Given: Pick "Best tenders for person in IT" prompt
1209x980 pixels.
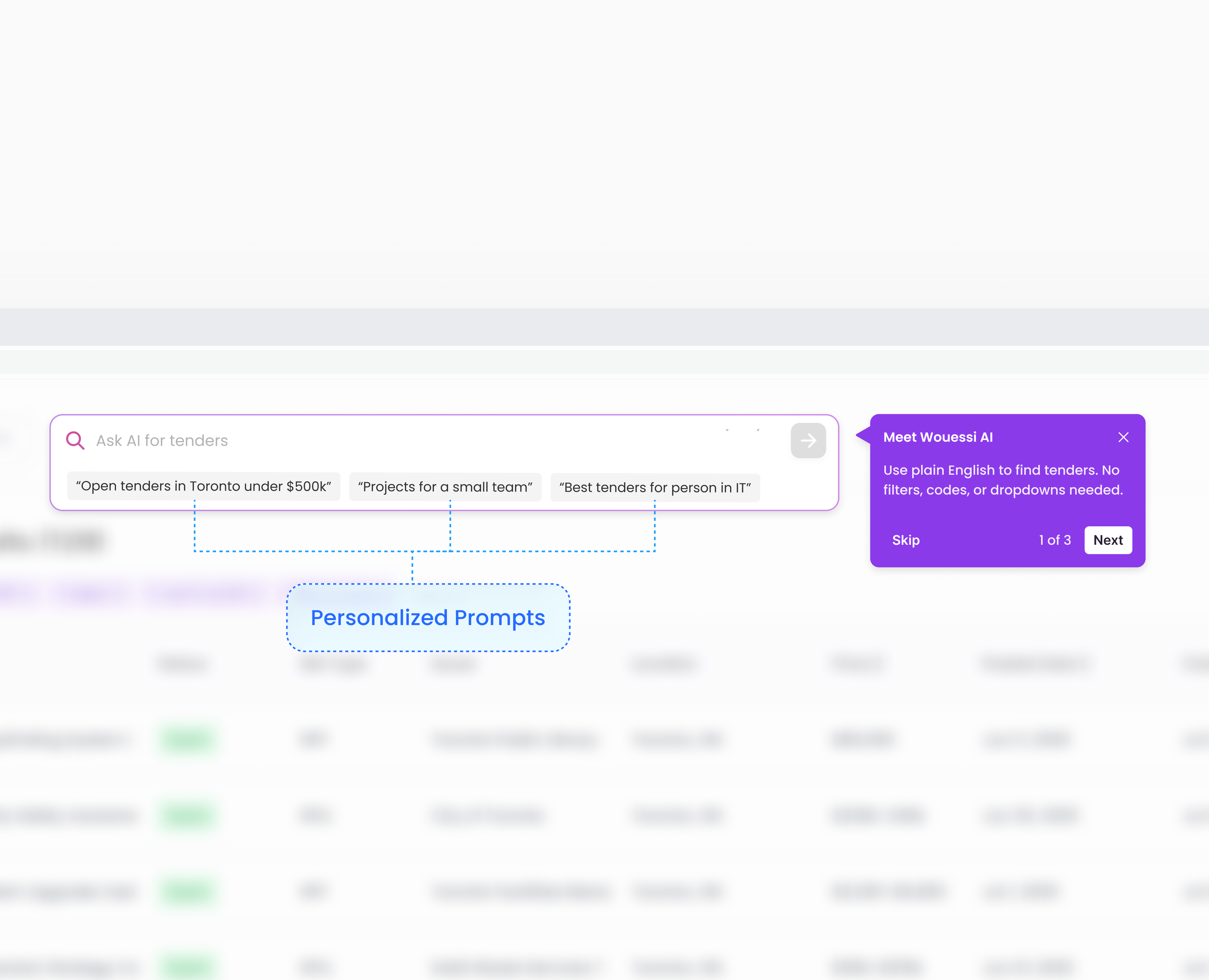Looking at the screenshot, I should pos(655,487).
